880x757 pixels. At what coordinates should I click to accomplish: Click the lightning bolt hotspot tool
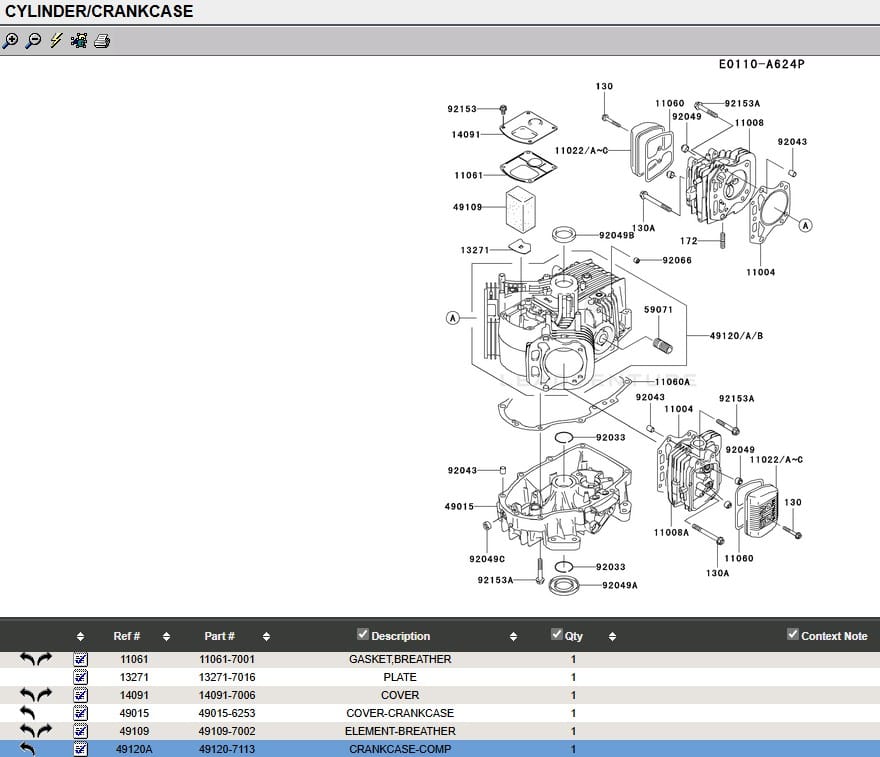53,42
